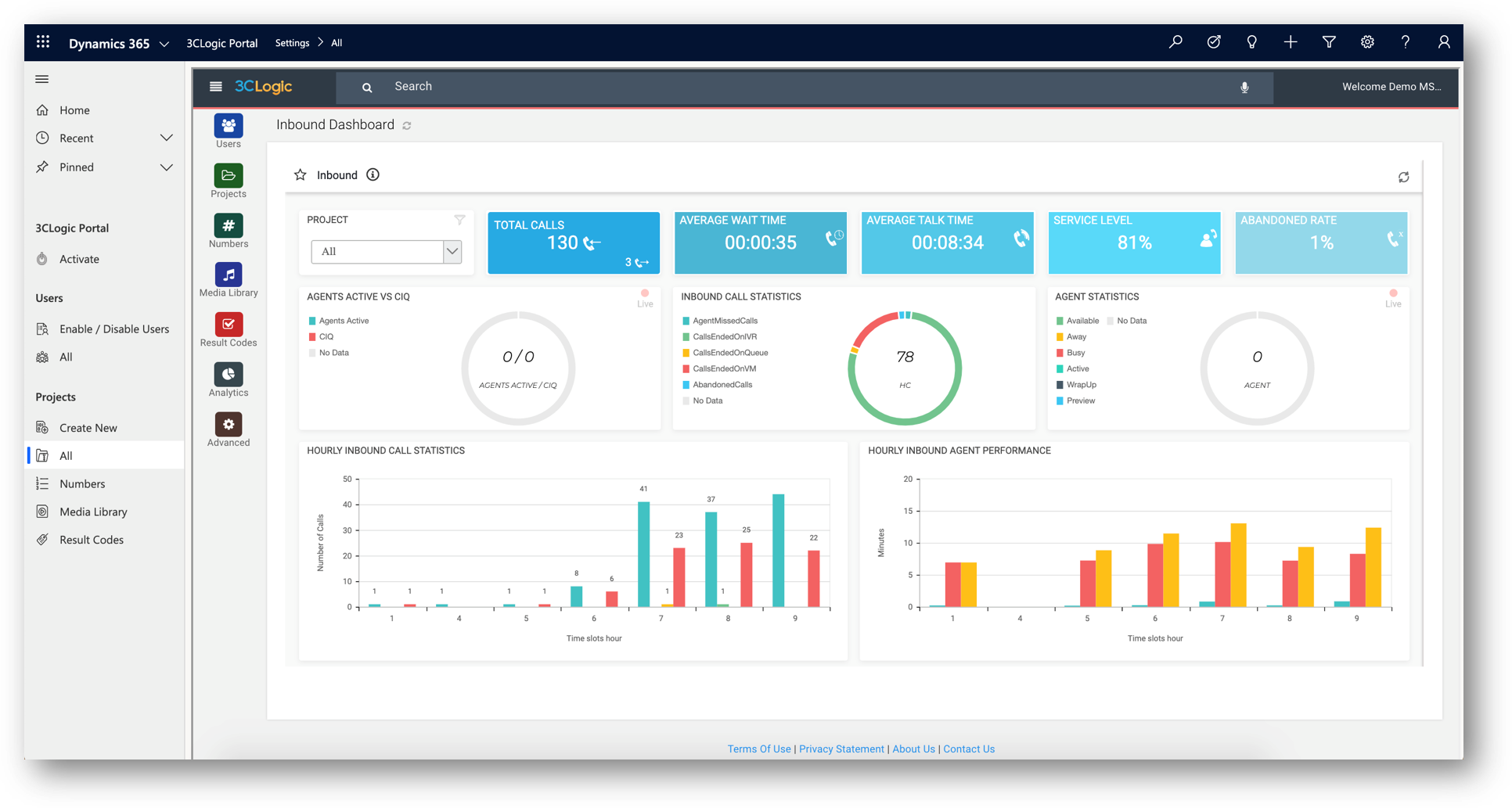Open the Dynamics settings gear icon
1512x808 pixels.
click(1367, 42)
